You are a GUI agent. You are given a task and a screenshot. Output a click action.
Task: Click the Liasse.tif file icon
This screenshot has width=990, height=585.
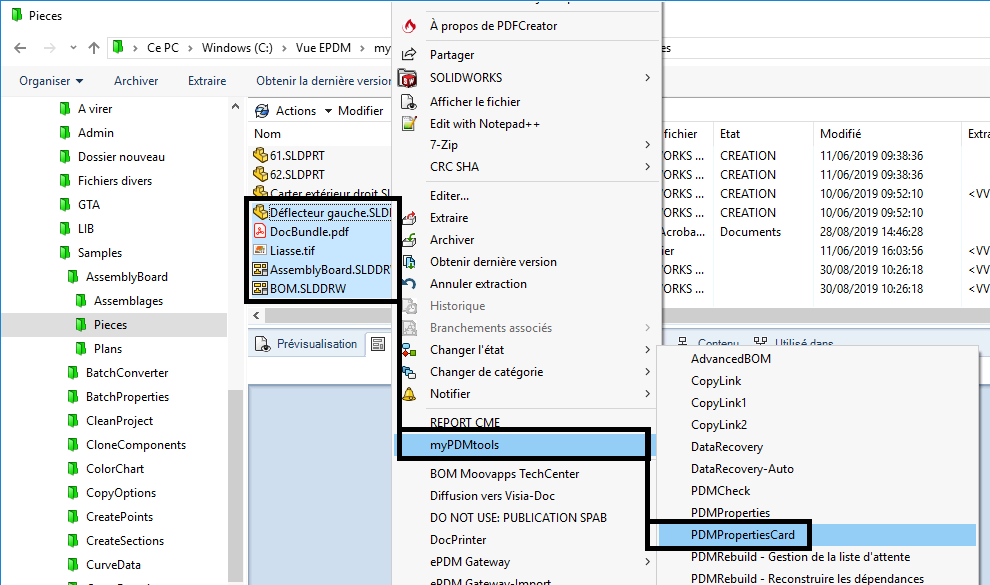pos(260,250)
